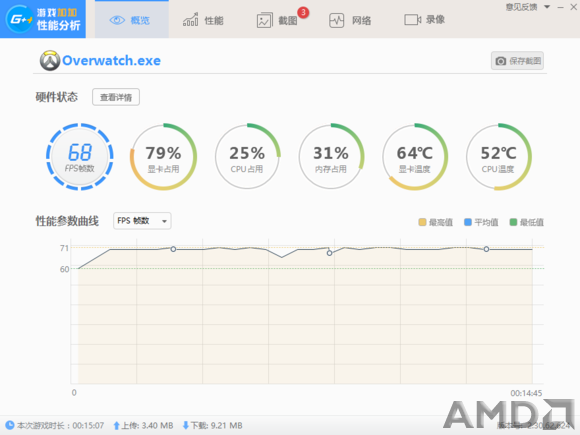Click the 64℃ 显卡温度 gauge
This screenshot has height=435, width=580.
click(x=415, y=157)
